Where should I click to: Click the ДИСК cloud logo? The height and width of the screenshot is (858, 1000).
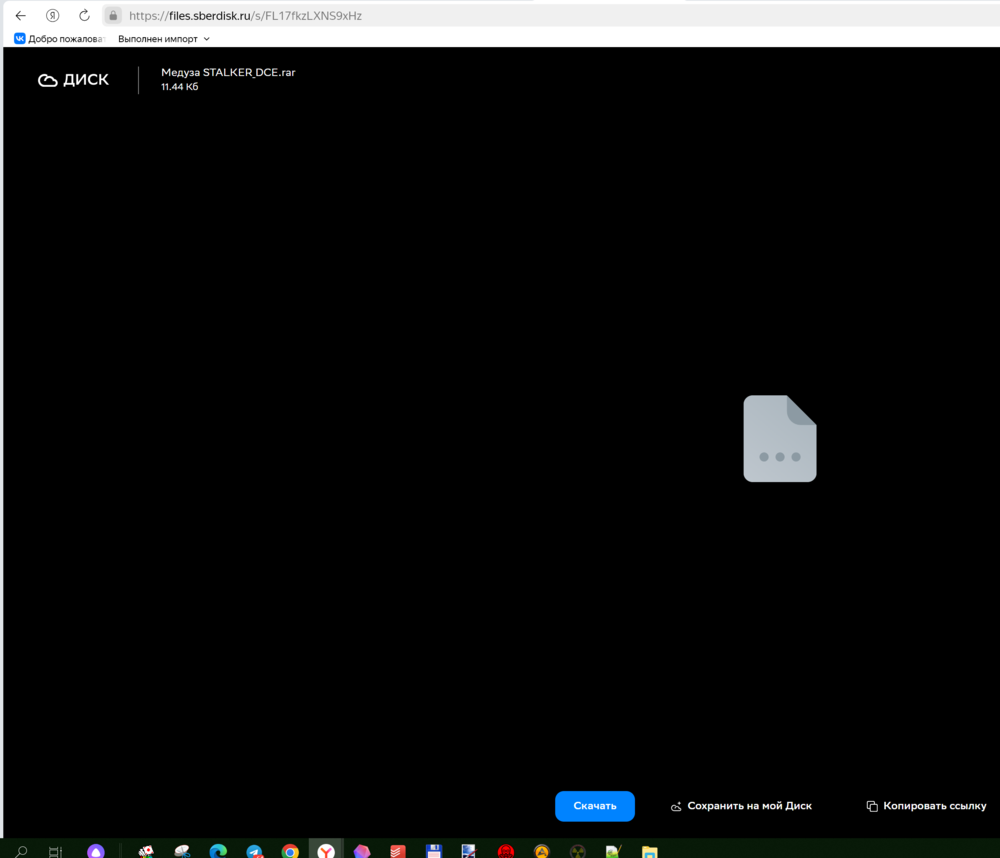point(73,80)
